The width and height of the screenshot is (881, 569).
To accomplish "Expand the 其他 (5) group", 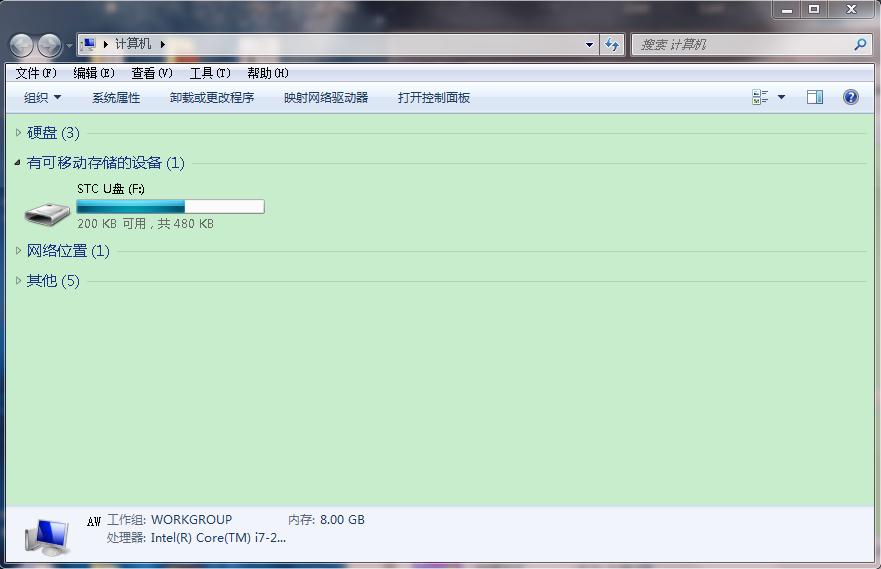I will [x=18, y=280].
